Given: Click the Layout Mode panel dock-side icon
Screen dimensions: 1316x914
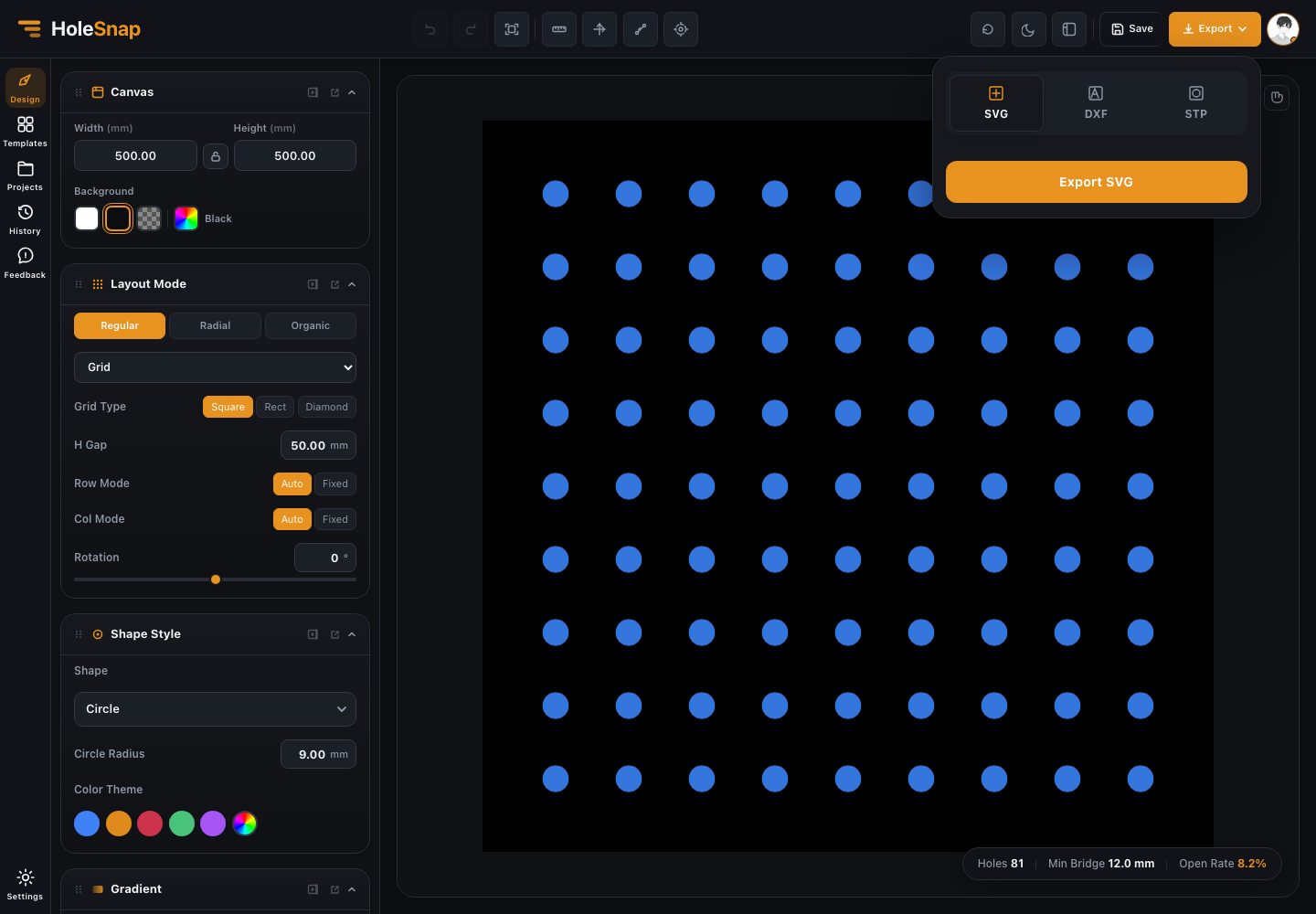Looking at the screenshot, I should pos(313,284).
